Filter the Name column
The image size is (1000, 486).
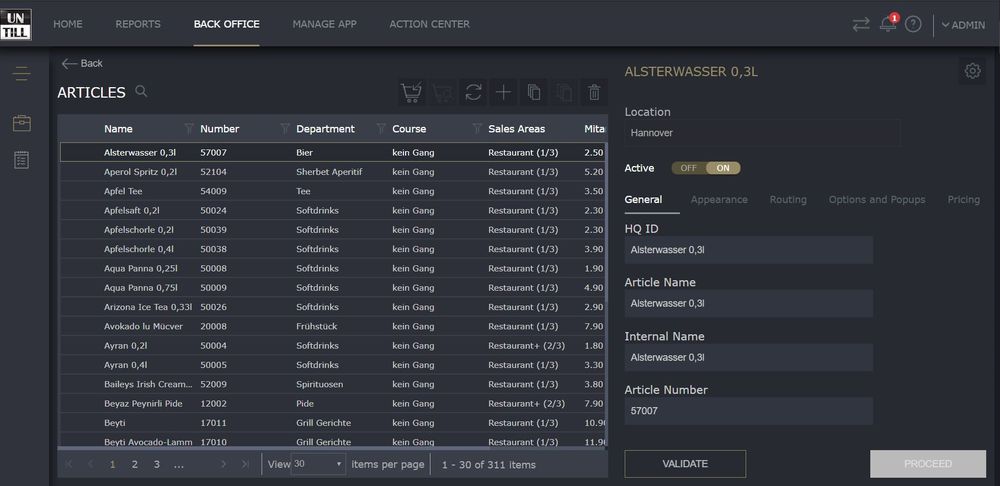pyautogui.click(x=189, y=129)
